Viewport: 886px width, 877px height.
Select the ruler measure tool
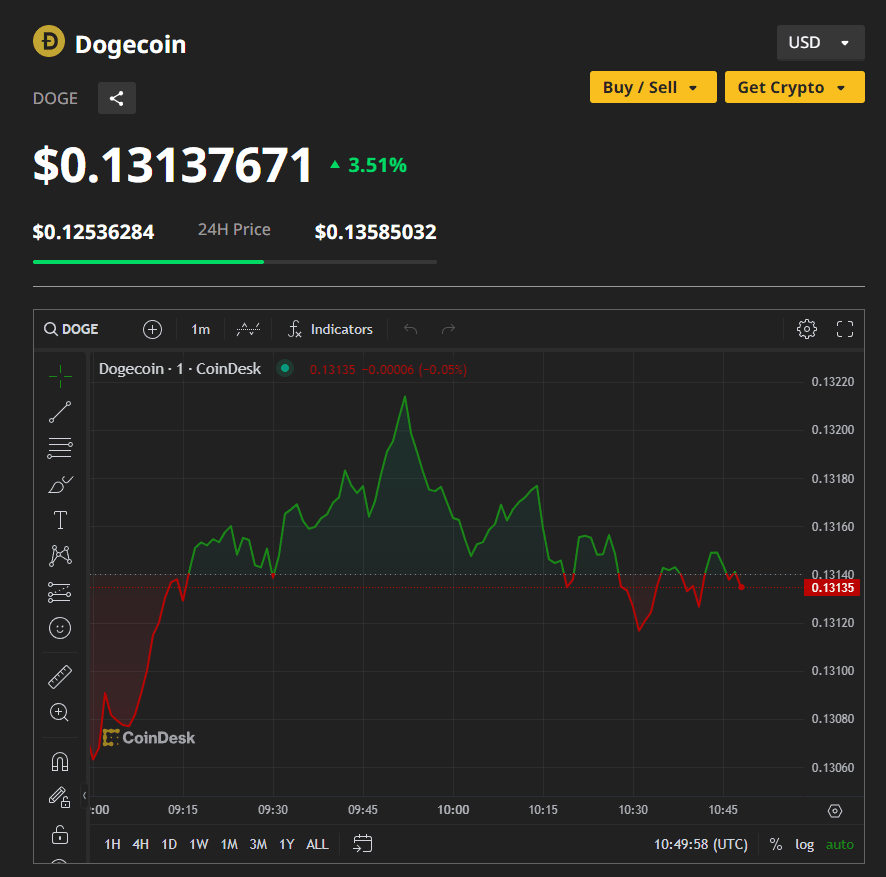coord(60,676)
